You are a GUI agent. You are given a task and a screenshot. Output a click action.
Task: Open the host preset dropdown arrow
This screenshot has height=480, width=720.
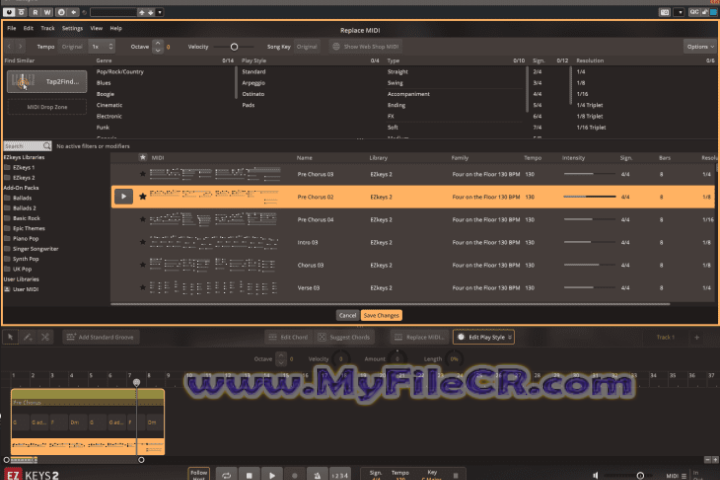point(160,12)
